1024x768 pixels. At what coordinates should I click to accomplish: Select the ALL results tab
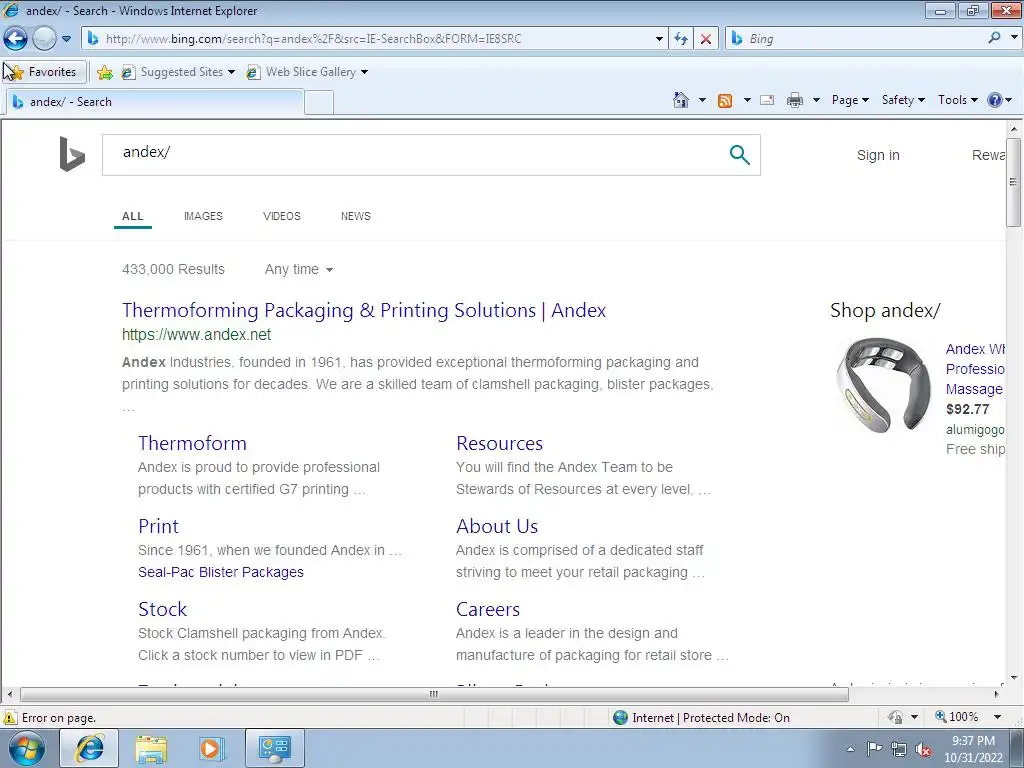[133, 216]
